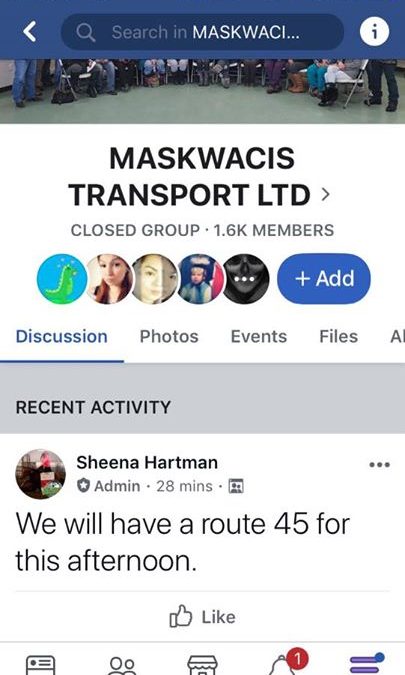Screen dimensions: 405x675
Task: Open the menu icon in bottom bar
Action: tap(367, 663)
